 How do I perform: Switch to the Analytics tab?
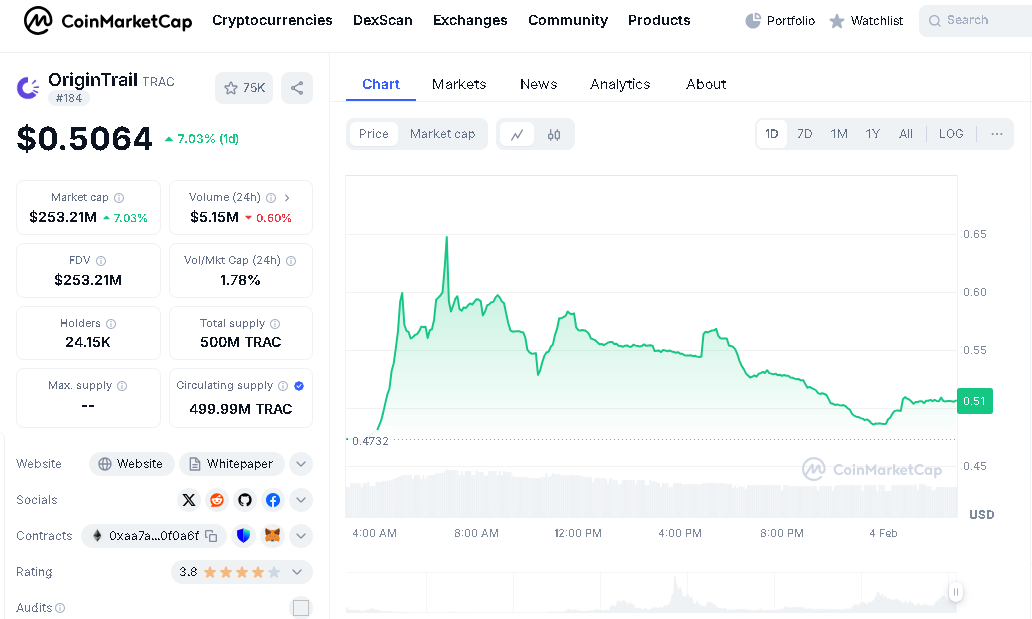pos(620,84)
